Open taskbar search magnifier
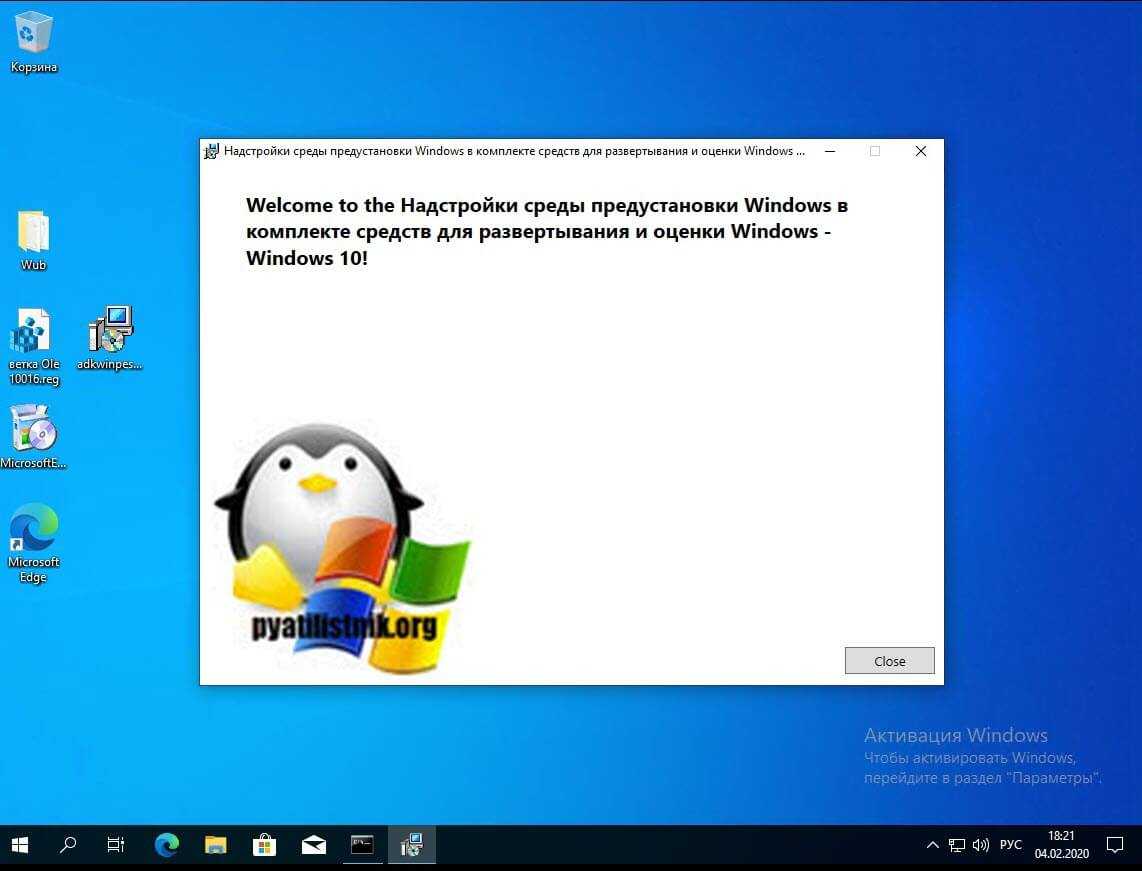 pos(68,846)
